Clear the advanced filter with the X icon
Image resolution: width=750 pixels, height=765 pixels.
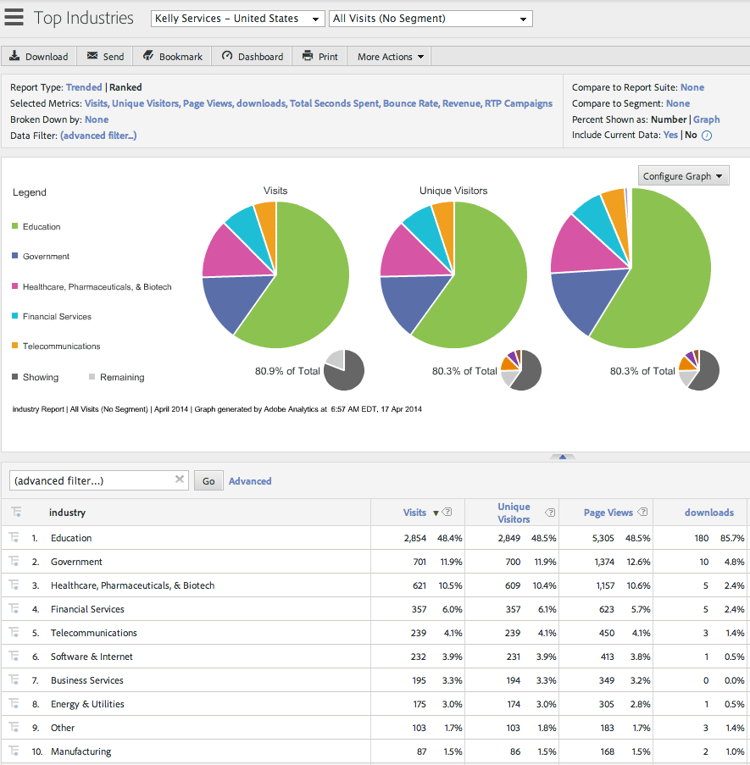point(180,479)
